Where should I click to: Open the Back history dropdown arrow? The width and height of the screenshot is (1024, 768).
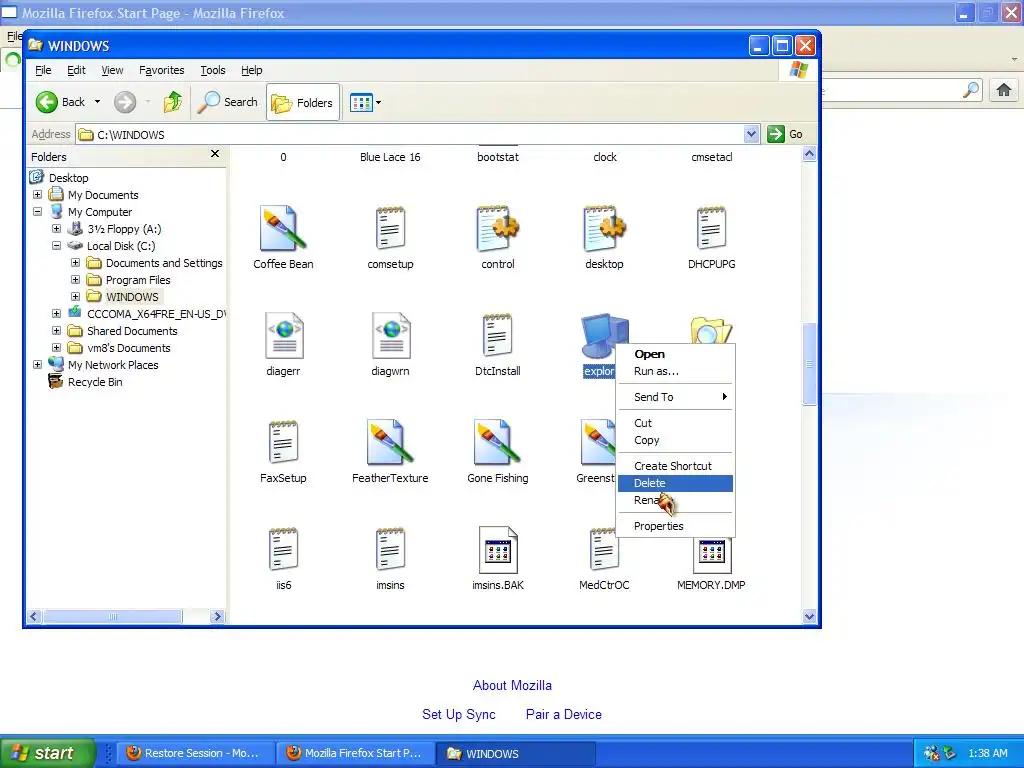tap(97, 102)
